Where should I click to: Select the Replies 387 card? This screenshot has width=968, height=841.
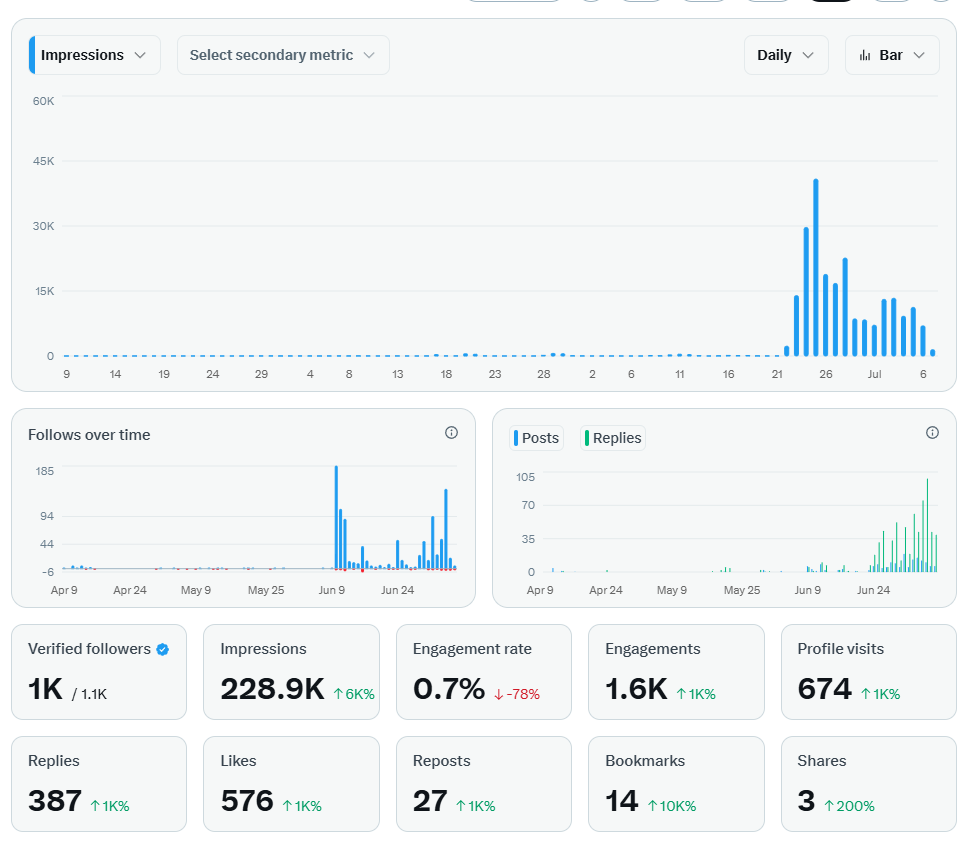[99, 784]
